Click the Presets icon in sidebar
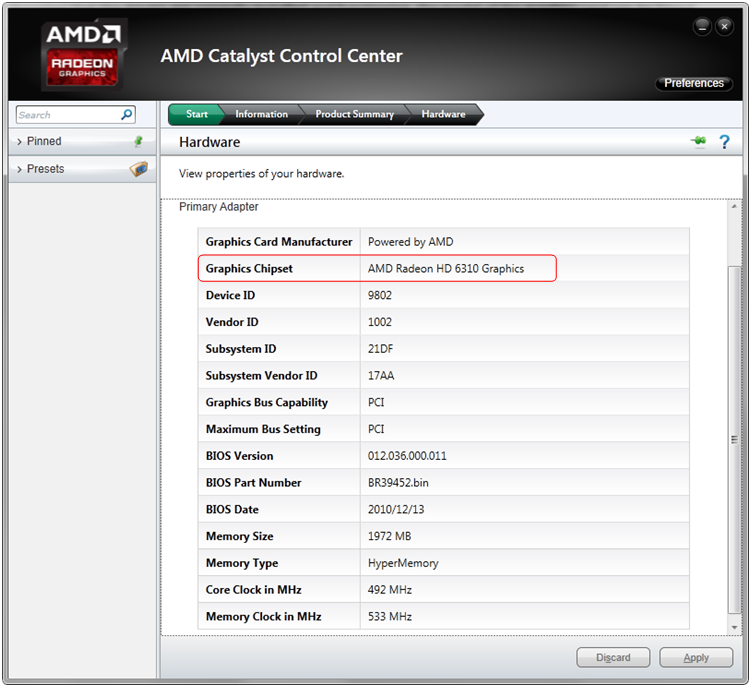 click(139, 168)
